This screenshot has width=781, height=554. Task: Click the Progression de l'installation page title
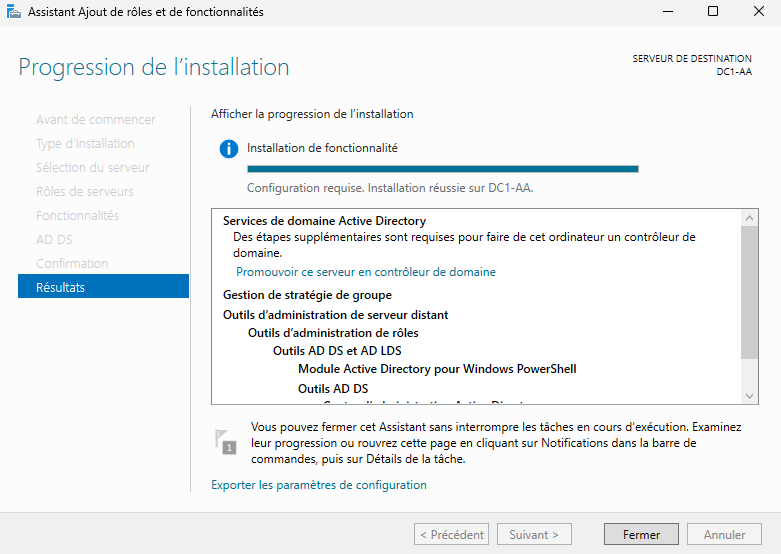click(x=154, y=67)
